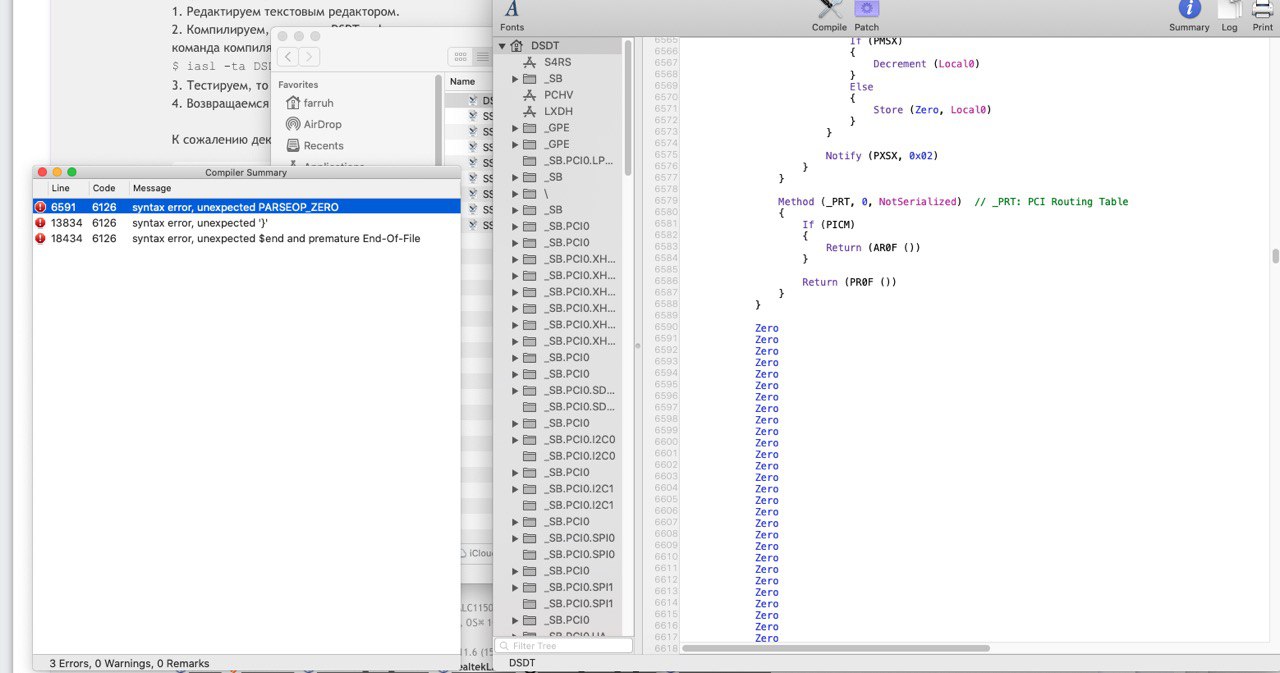Click the 'Return (PR0F ())' code line
This screenshot has height=673, width=1280.
(x=849, y=282)
